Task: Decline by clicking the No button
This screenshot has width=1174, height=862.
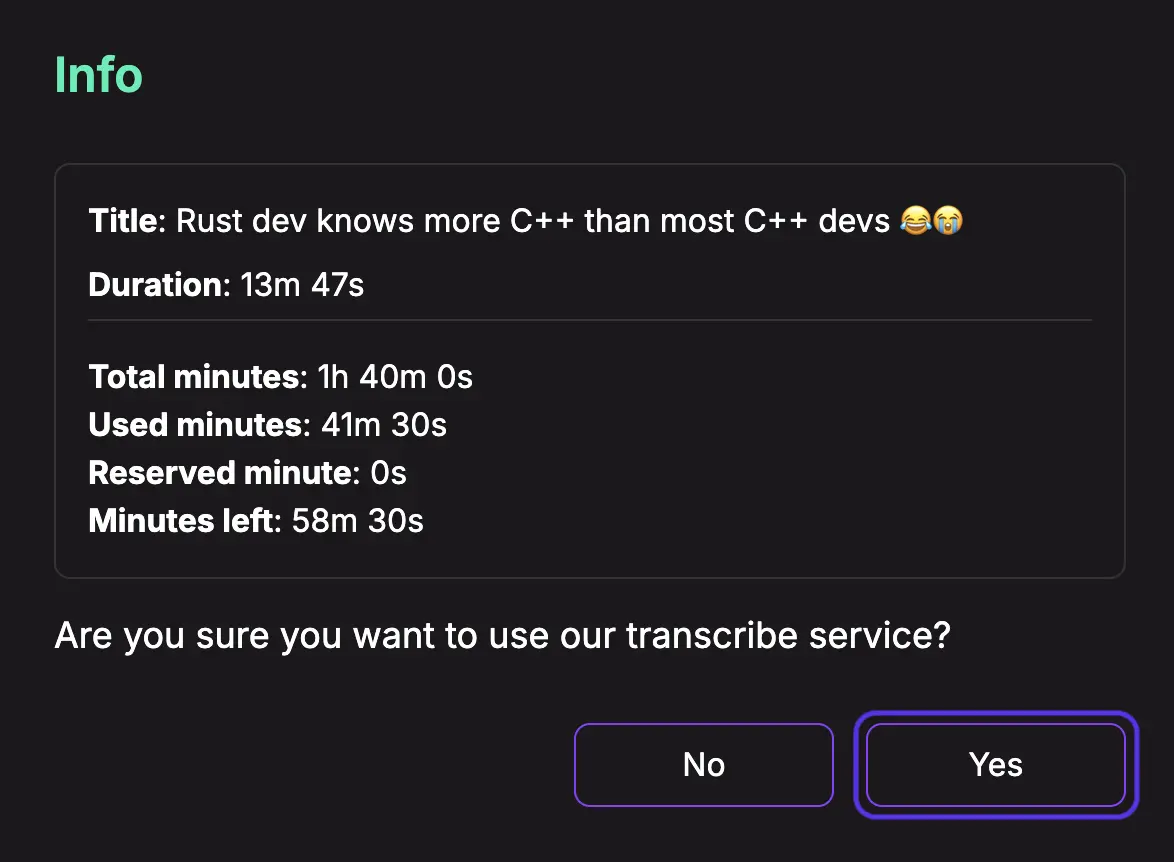Action: pyautogui.click(x=704, y=765)
